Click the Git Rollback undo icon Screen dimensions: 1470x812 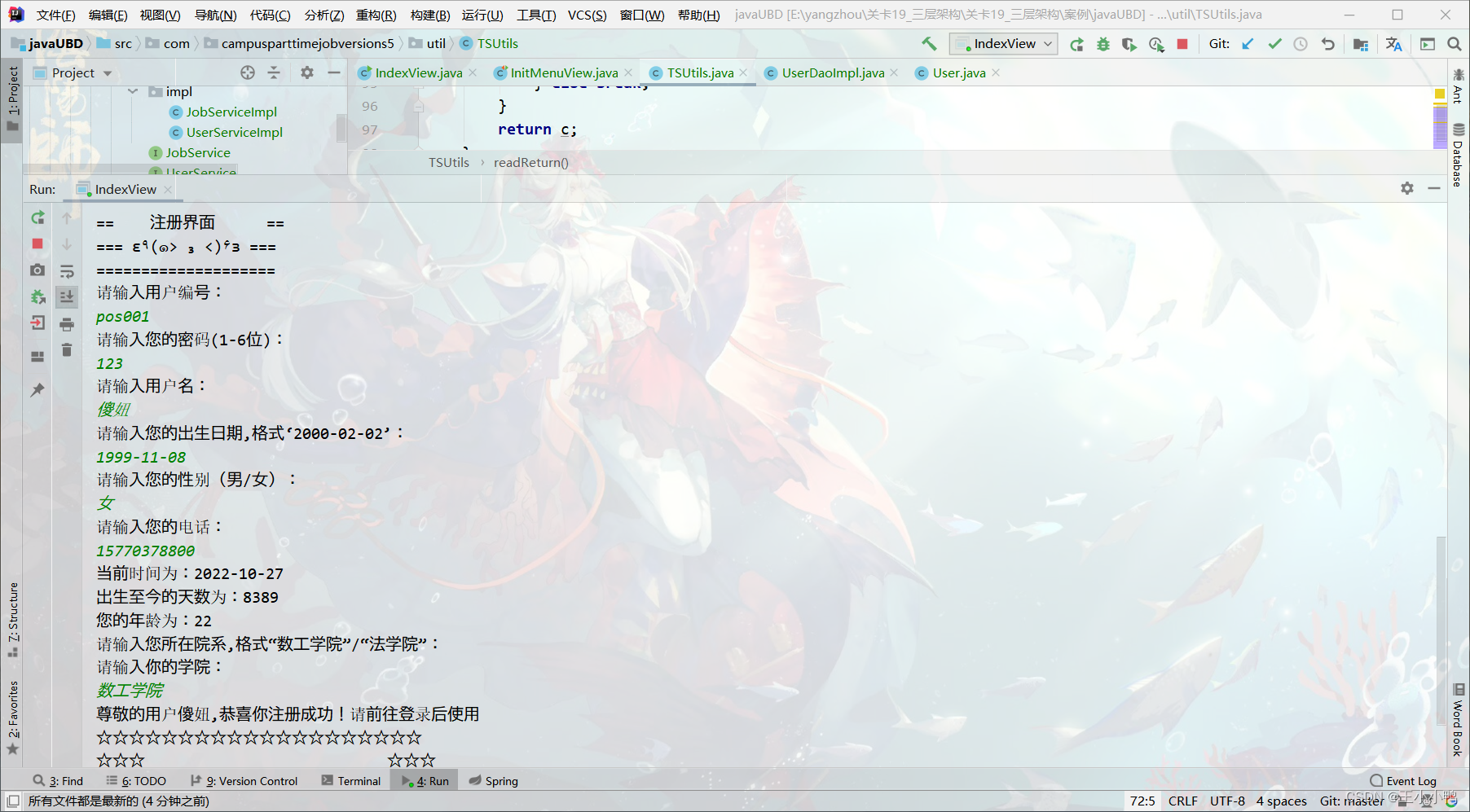1327,44
